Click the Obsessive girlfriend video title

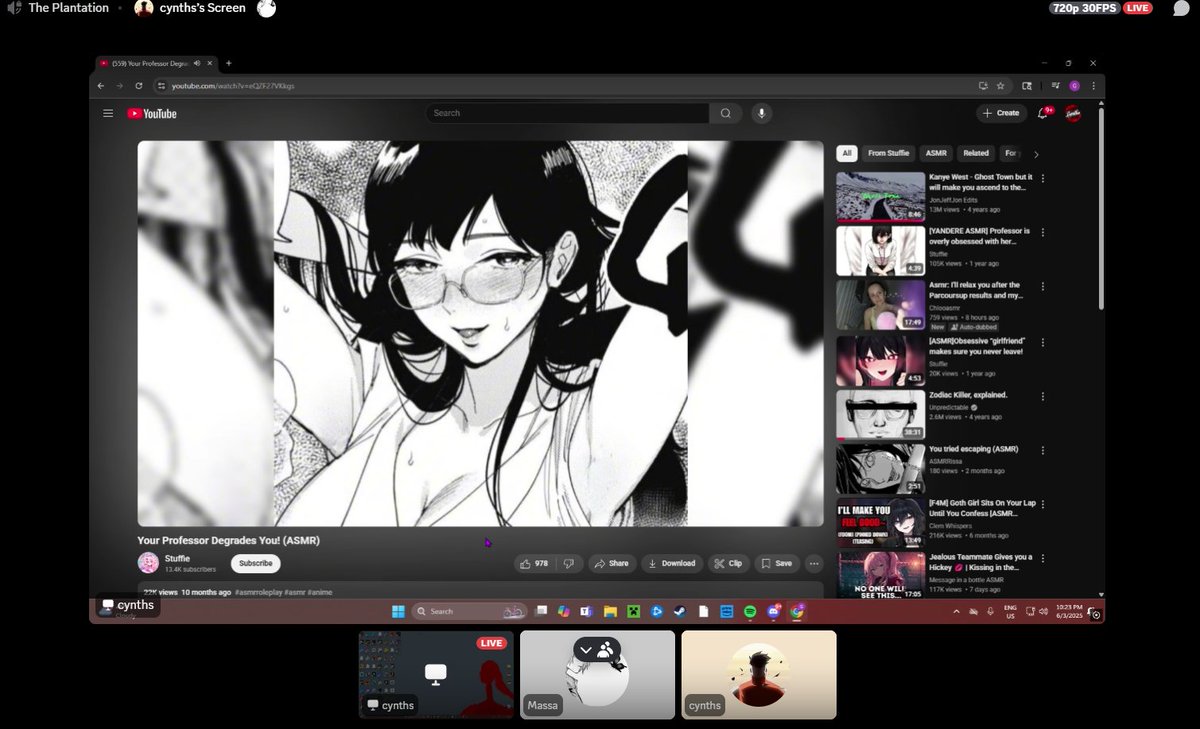(977, 346)
